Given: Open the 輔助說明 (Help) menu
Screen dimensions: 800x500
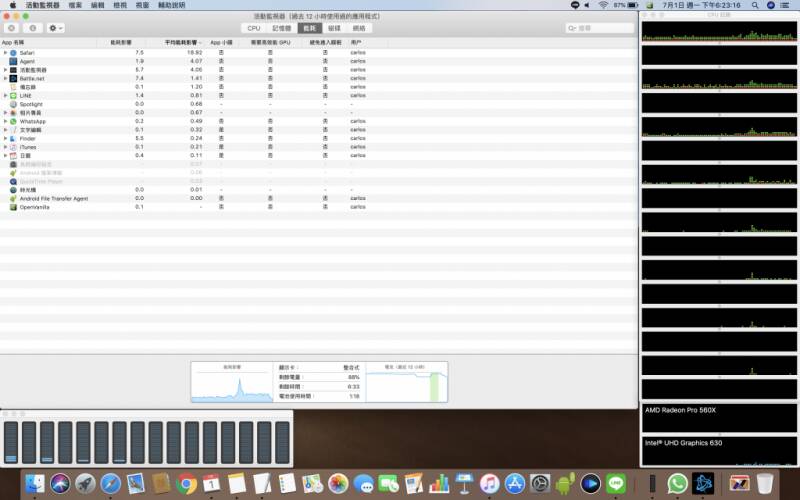Looking at the screenshot, I should tap(172, 5).
